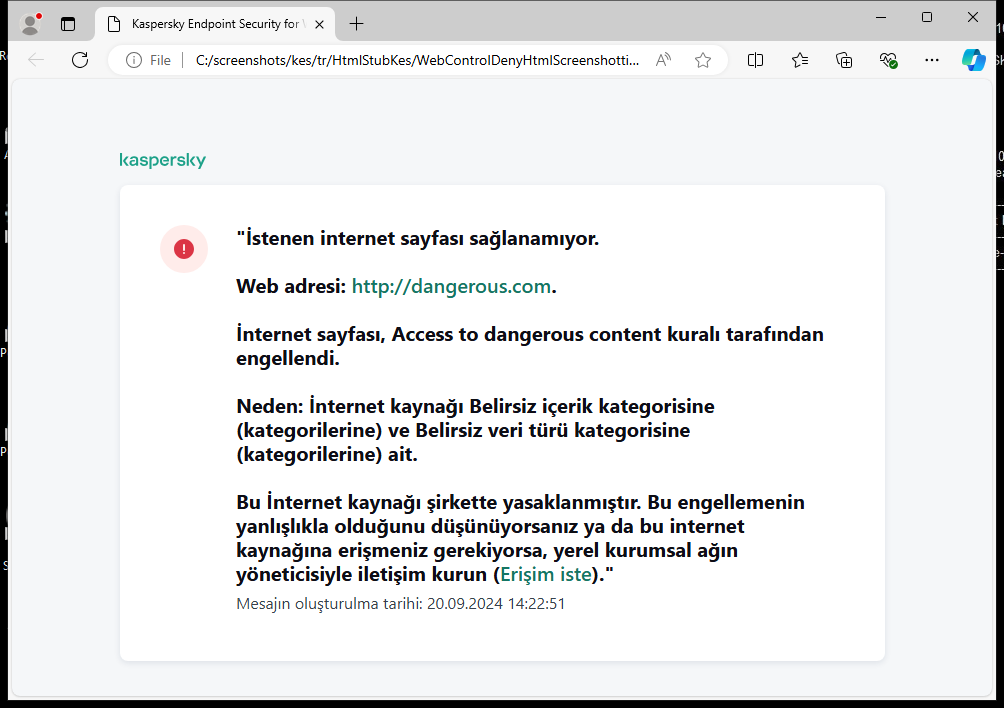Launch the Copilot icon
Image resolution: width=1004 pixels, height=708 pixels.
click(x=974, y=60)
